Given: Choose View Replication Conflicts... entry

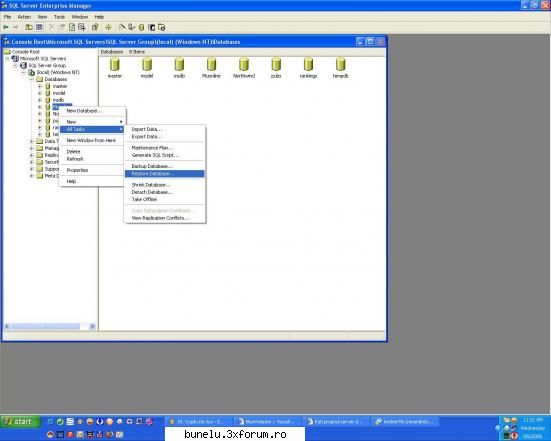Looking at the screenshot, I should coord(164,218).
